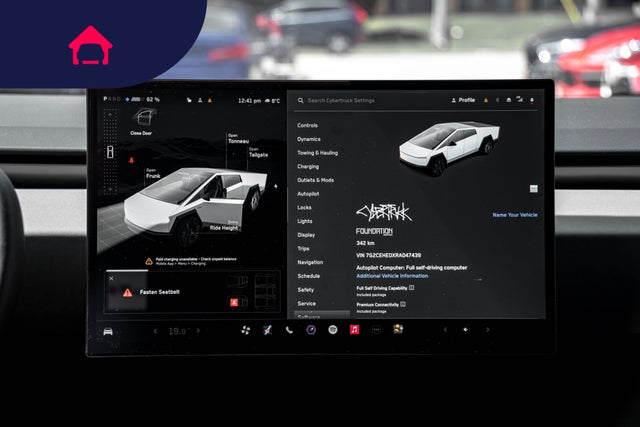Viewport: 640px width, 427px height.
Task: Open the purple camera app in dock
Action: (x=311, y=329)
